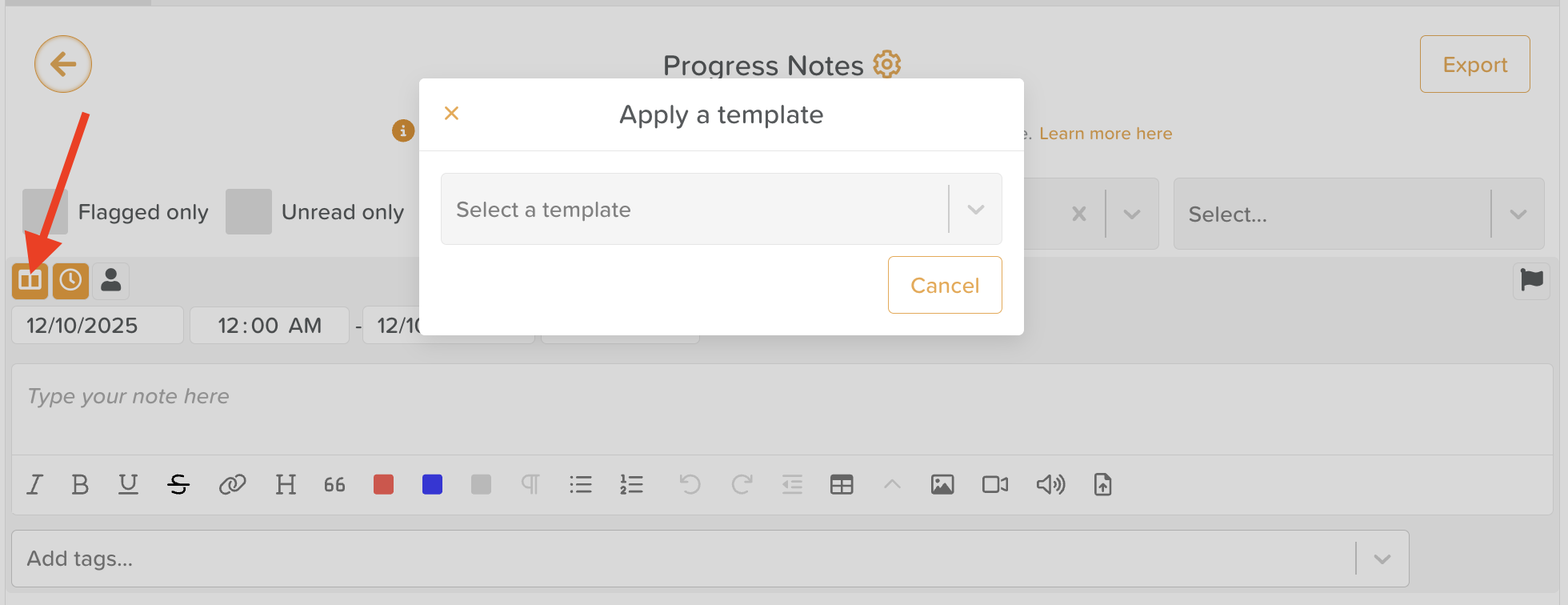Toggle the Unread only checkbox
The height and width of the screenshot is (605, 1568).
pos(249,212)
